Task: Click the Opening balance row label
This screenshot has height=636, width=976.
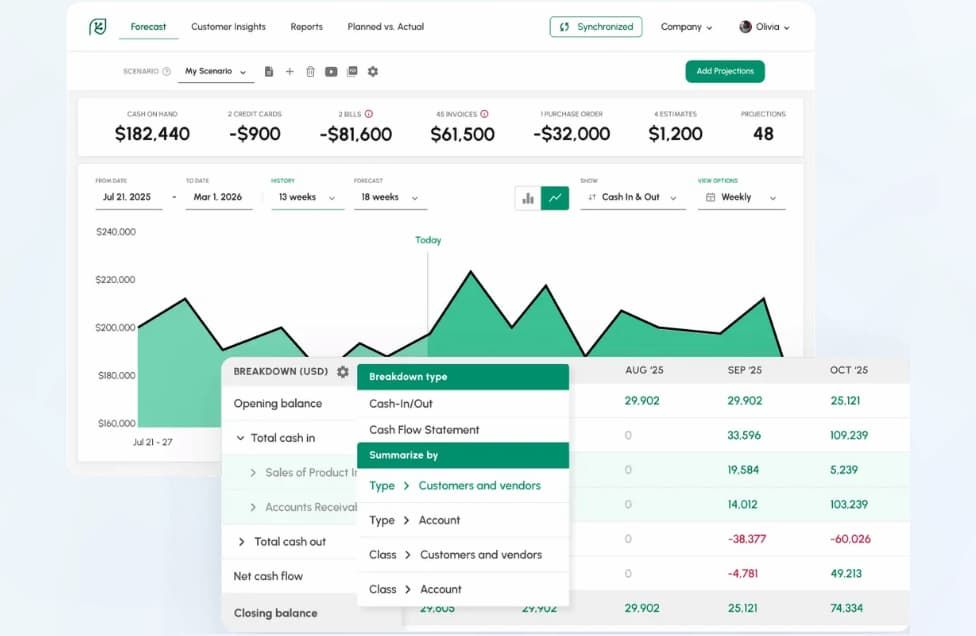Action: tap(278, 403)
